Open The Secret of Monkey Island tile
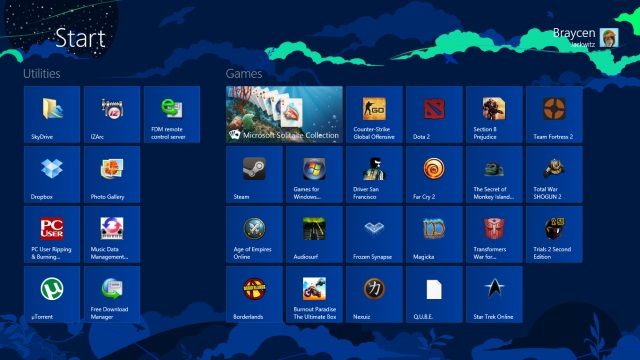 point(494,174)
